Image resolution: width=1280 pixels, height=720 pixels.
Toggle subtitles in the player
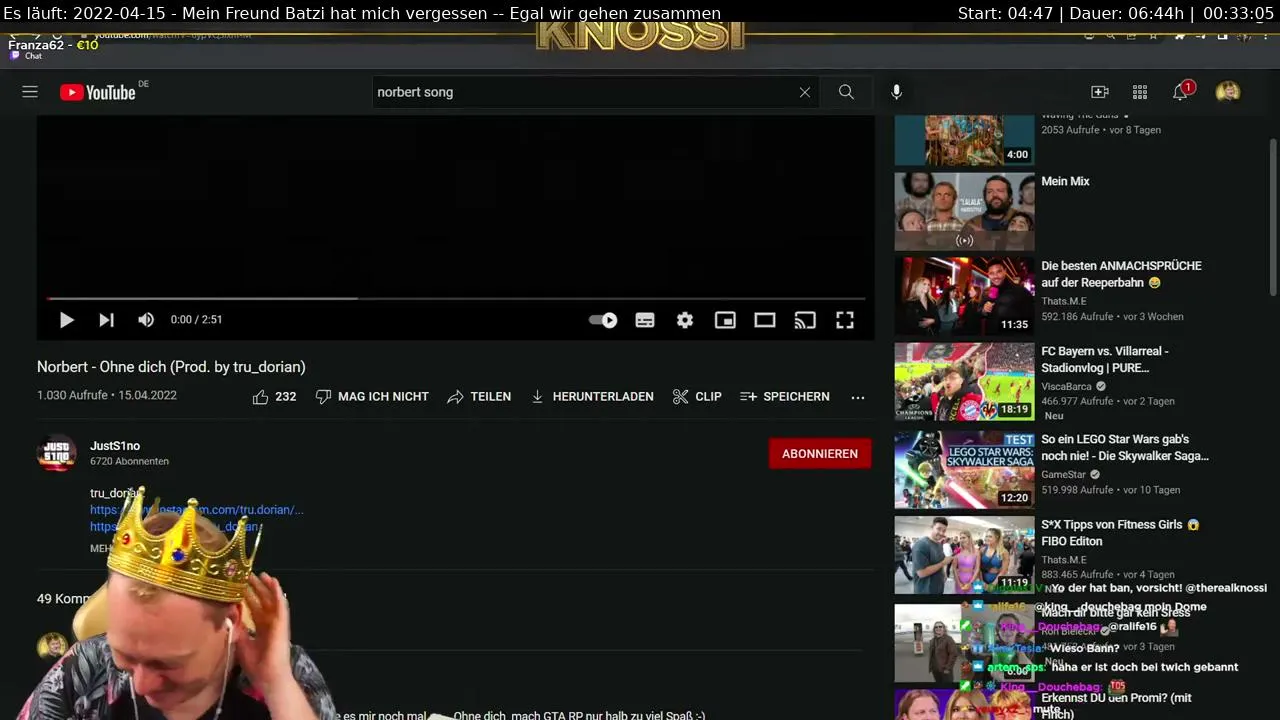click(x=645, y=320)
